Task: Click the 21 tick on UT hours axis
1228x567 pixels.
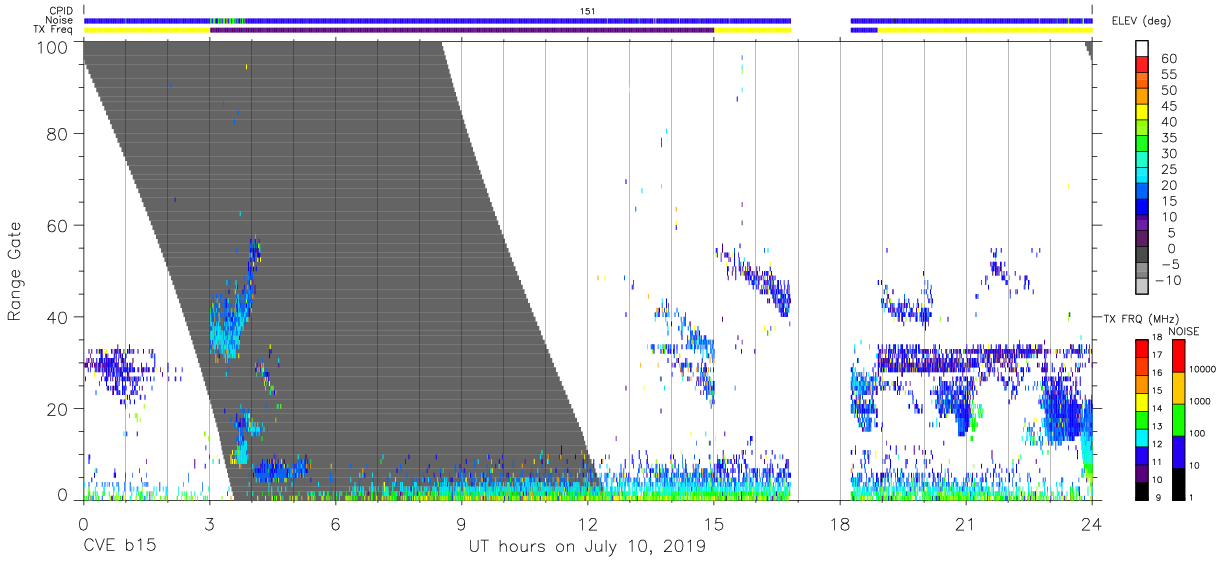Action: tap(966, 524)
